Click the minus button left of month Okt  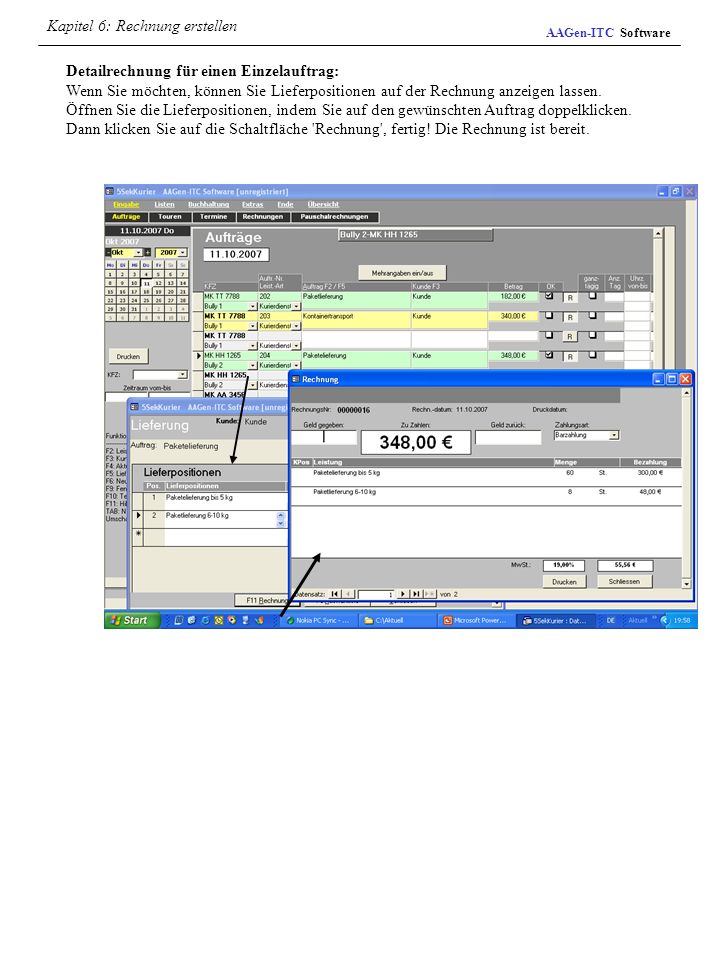point(108,252)
